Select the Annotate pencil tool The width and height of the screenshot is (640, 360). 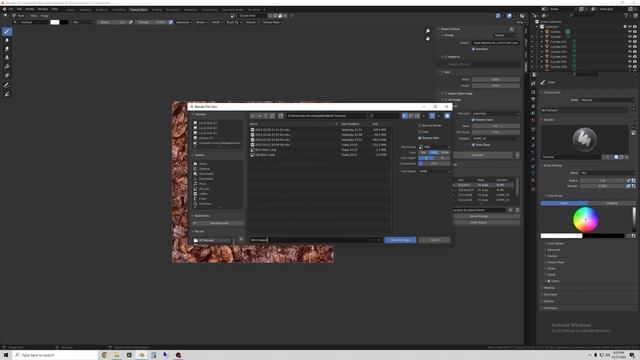click(7, 85)
